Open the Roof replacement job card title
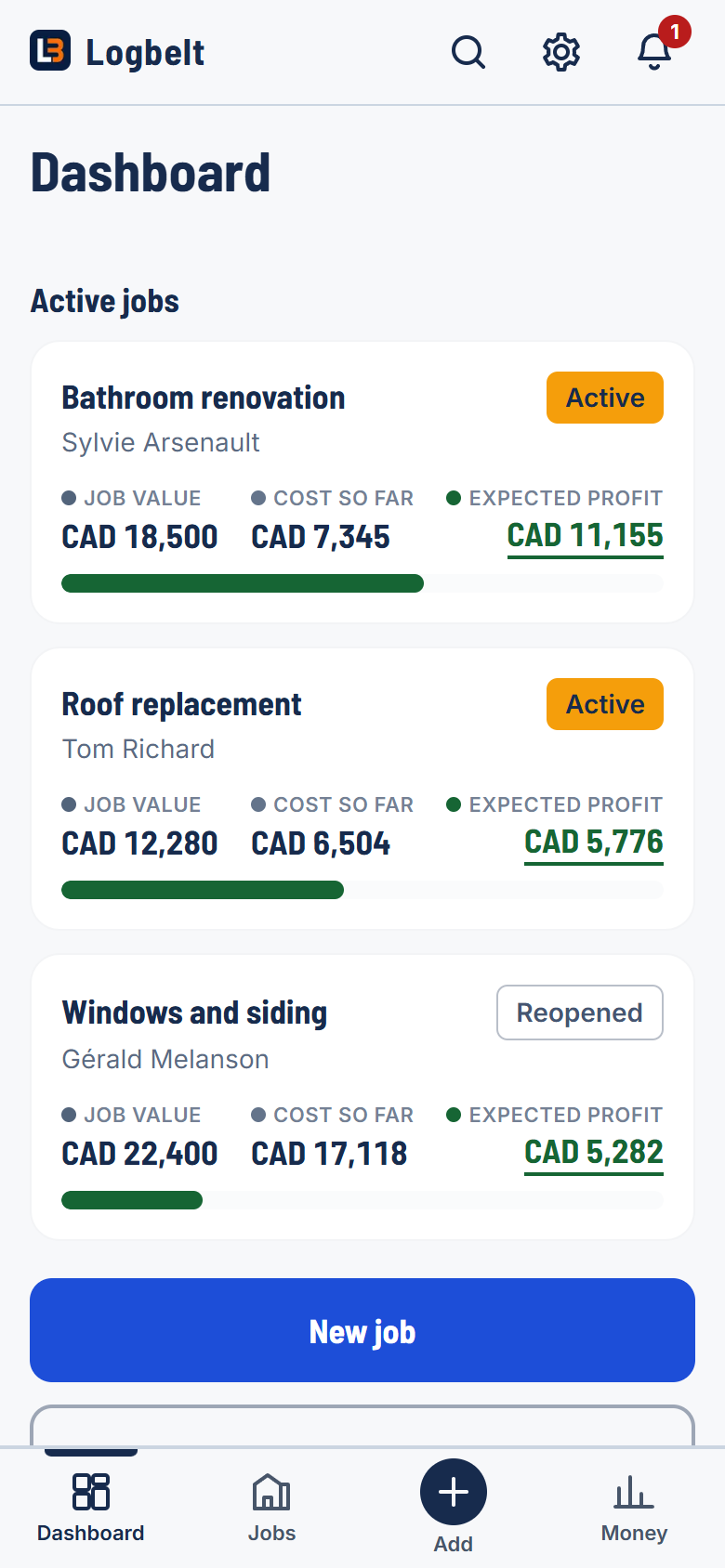Viewport: 725px width, 1568px height. [x=181, y=705]
